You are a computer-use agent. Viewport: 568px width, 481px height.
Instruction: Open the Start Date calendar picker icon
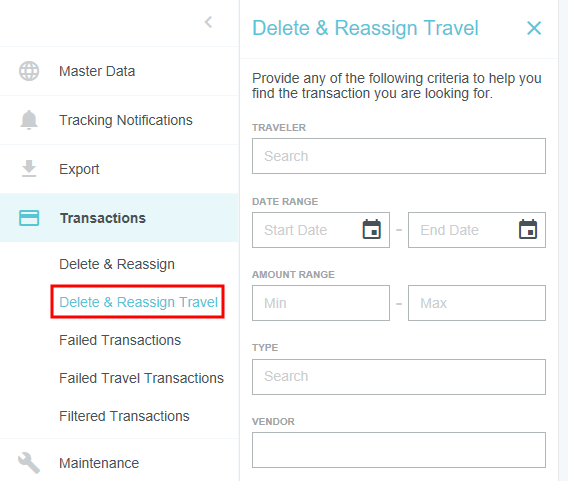click(372, 229)
